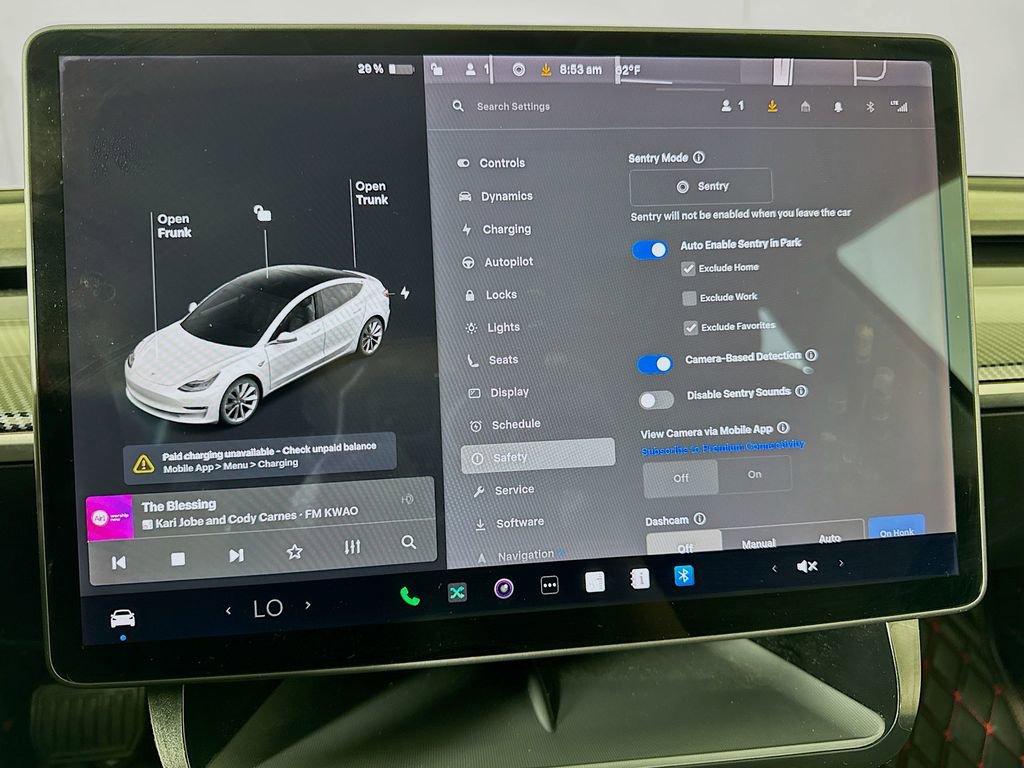Tap the Sentry button
The height and width of the screenshot is (768, 1024).
pos(701,186)
